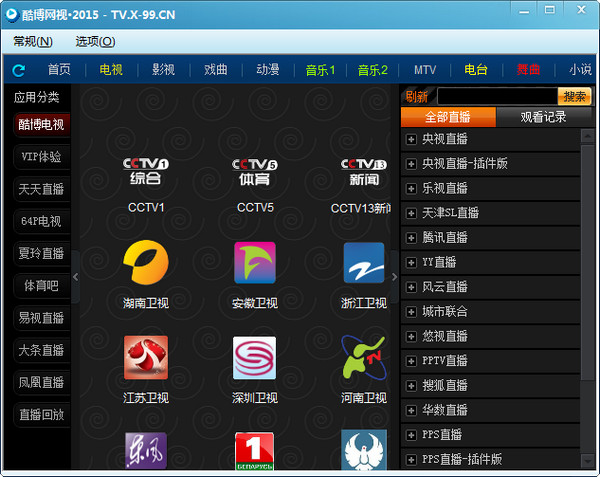Select 夏玲直播 category
This screenshot has width=600, height=477.
41,253
